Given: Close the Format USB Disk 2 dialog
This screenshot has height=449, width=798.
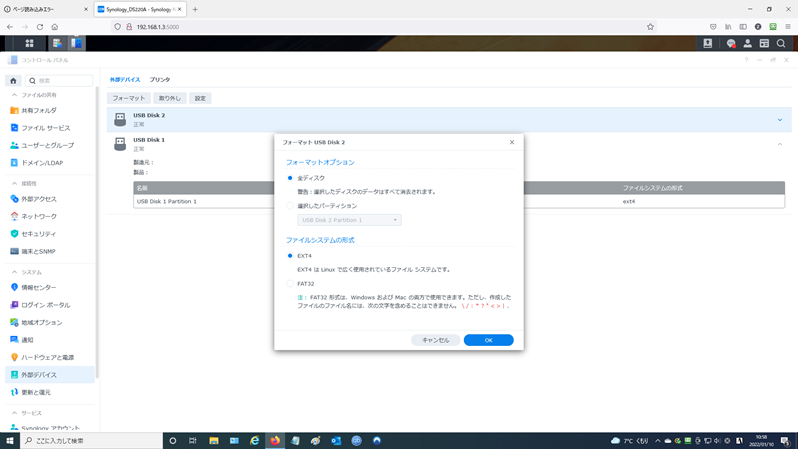Looking at the screenshot, I should pyautogui.click(x=512, y=142).
